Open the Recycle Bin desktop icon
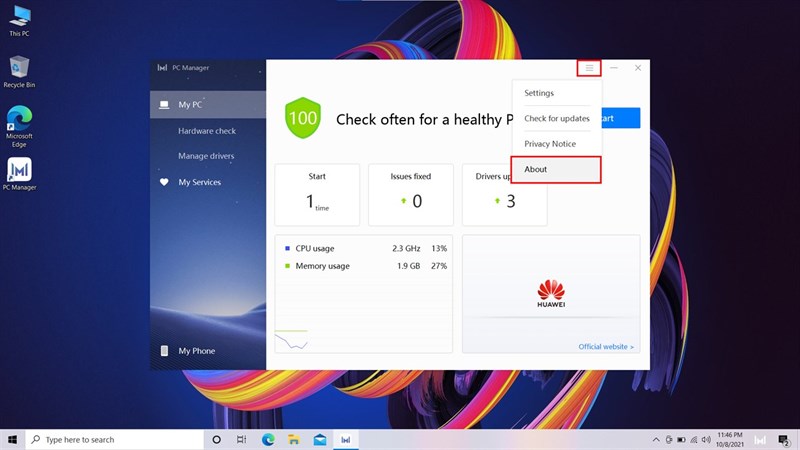Screen dimensions: 800x450 [x=19, y=71]
